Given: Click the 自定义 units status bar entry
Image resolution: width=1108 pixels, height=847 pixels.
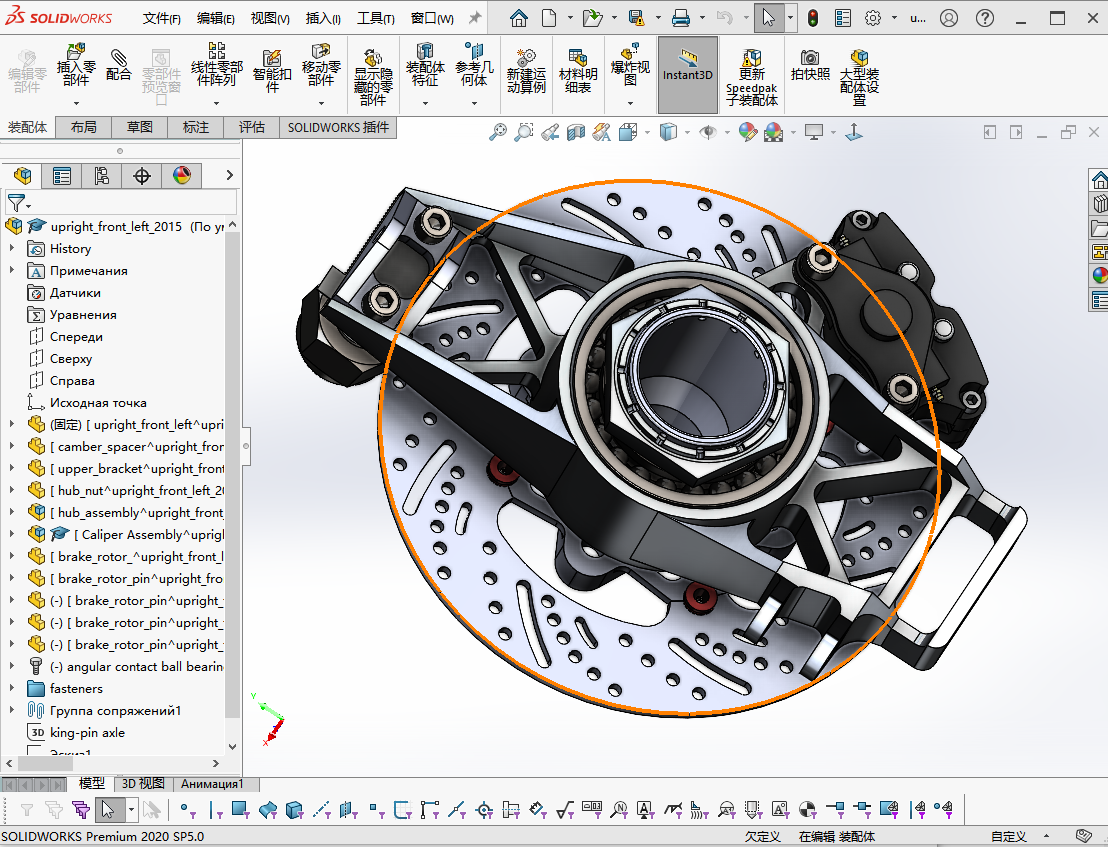Looking at the screenshot, I should tap(1008, 836).
